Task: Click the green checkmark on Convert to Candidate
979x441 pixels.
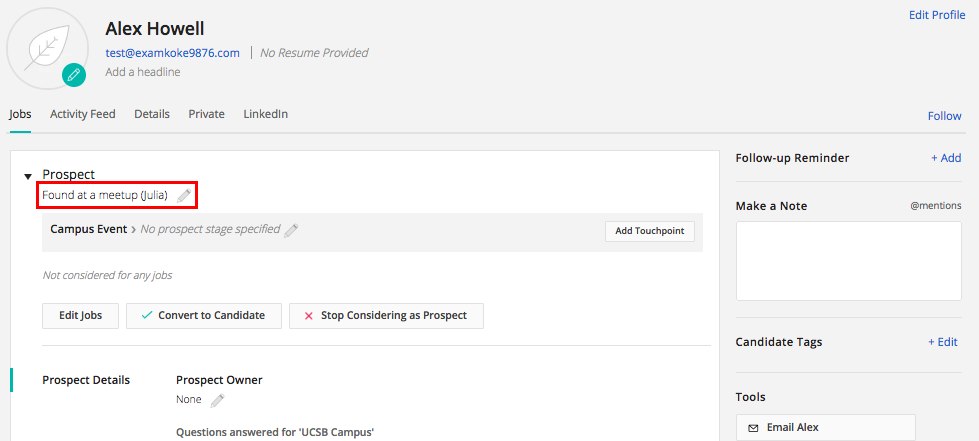Action: pyautogui.click(x=147, y=315)
